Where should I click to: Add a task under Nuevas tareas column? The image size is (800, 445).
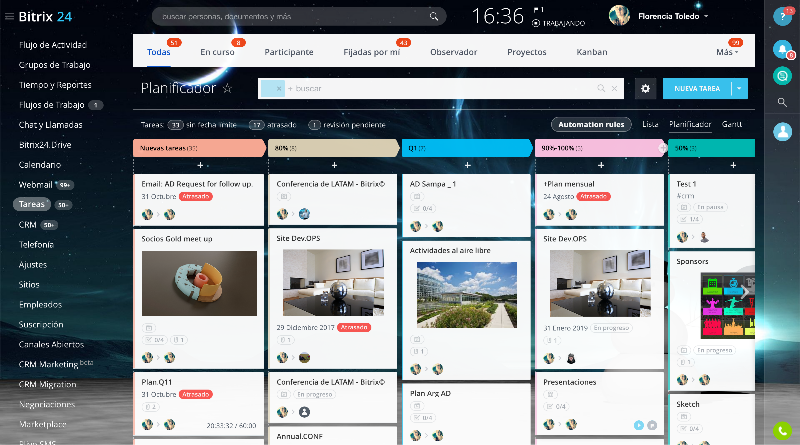pos(200,165)
